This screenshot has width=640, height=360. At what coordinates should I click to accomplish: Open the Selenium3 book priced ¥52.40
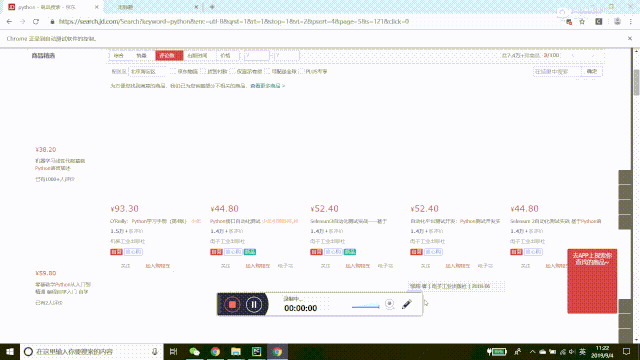point(349,221)
